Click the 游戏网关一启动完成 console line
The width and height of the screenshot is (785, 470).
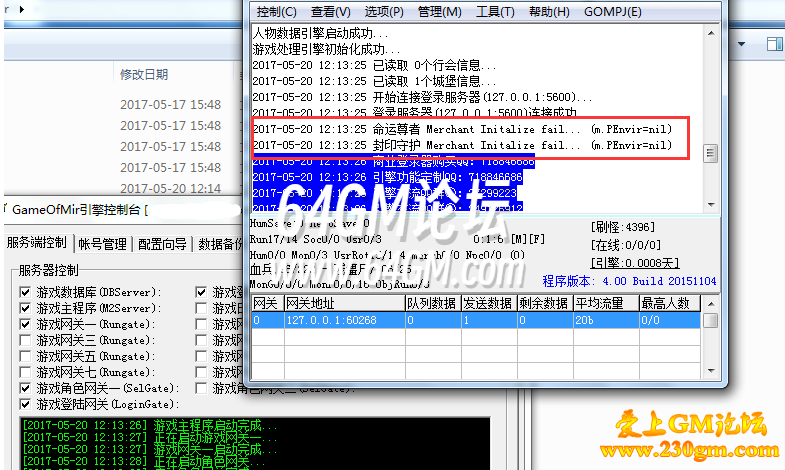tap(150, 449)
